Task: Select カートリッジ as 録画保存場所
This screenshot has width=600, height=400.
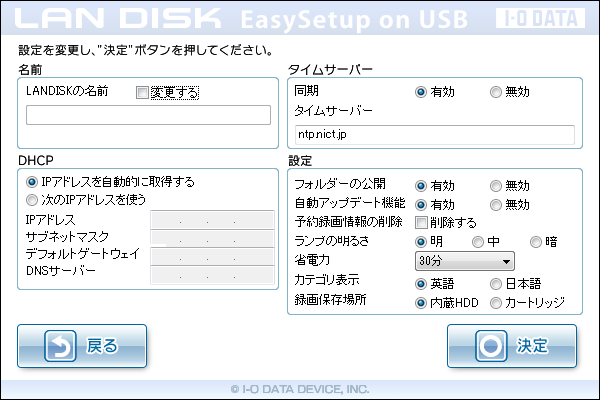Action: [x=497, y=302]
